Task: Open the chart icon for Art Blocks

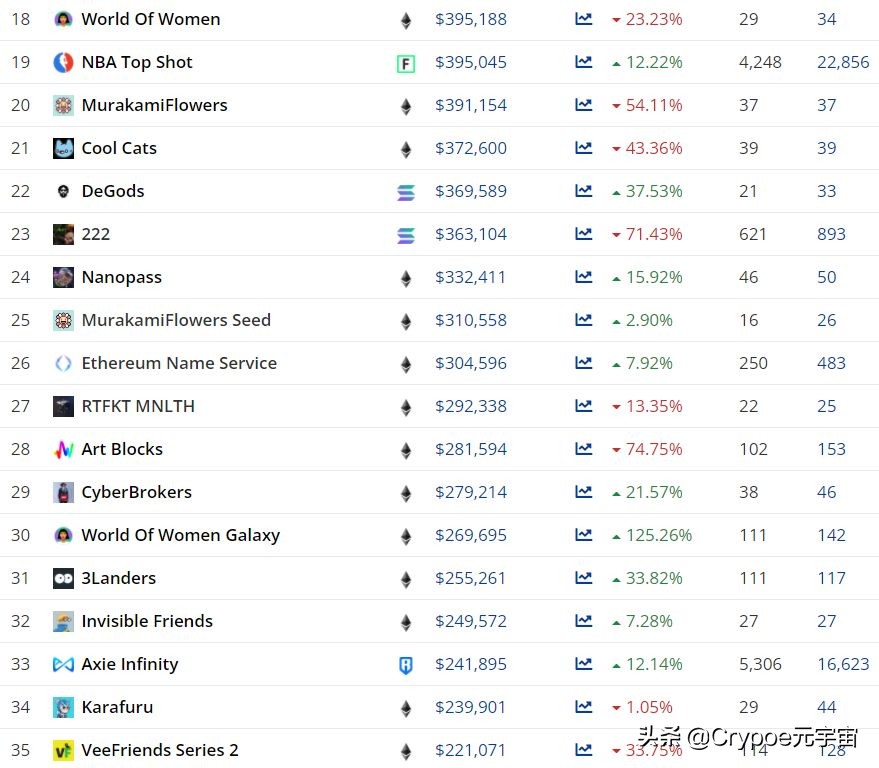Action: point(584,449)
